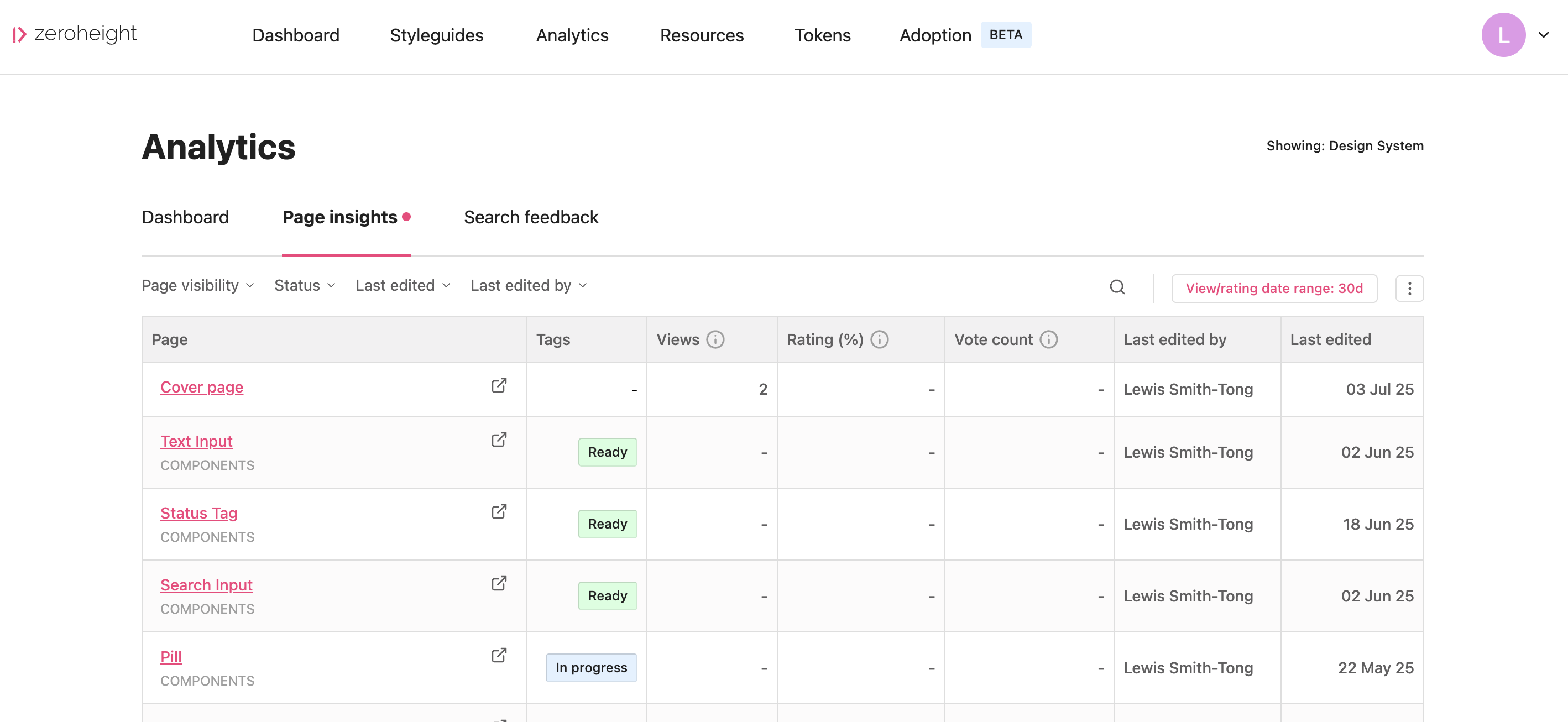Open Resources in top navigation
1568x722 pixels.
(x=702, y=35)
